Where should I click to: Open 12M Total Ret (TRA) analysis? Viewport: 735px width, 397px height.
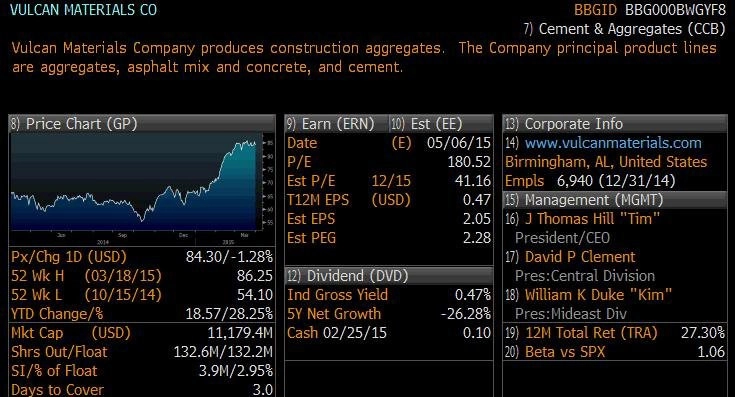click(x=615, y=333)
